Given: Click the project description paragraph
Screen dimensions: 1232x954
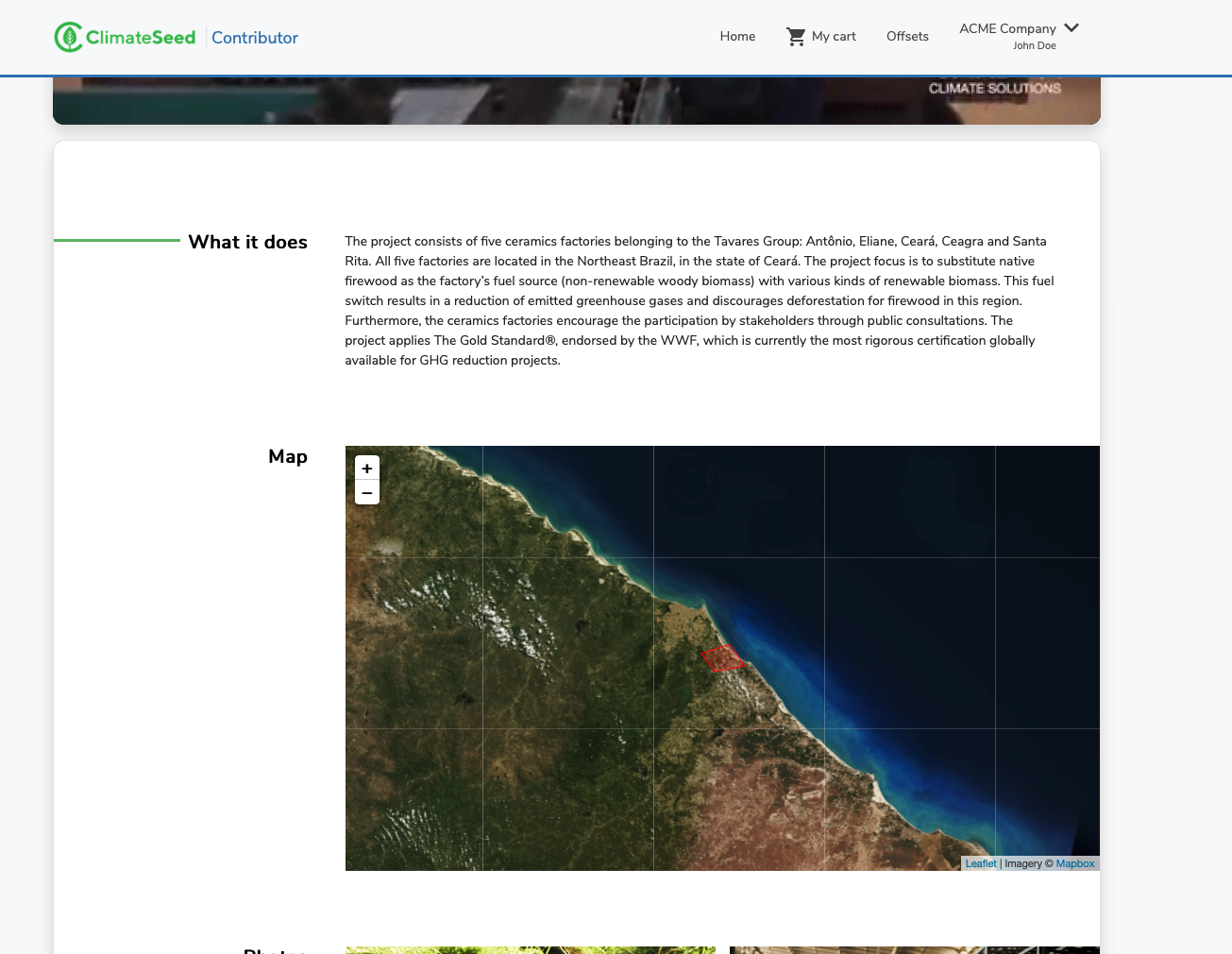Looking at the screenshot, I should 700,300.
